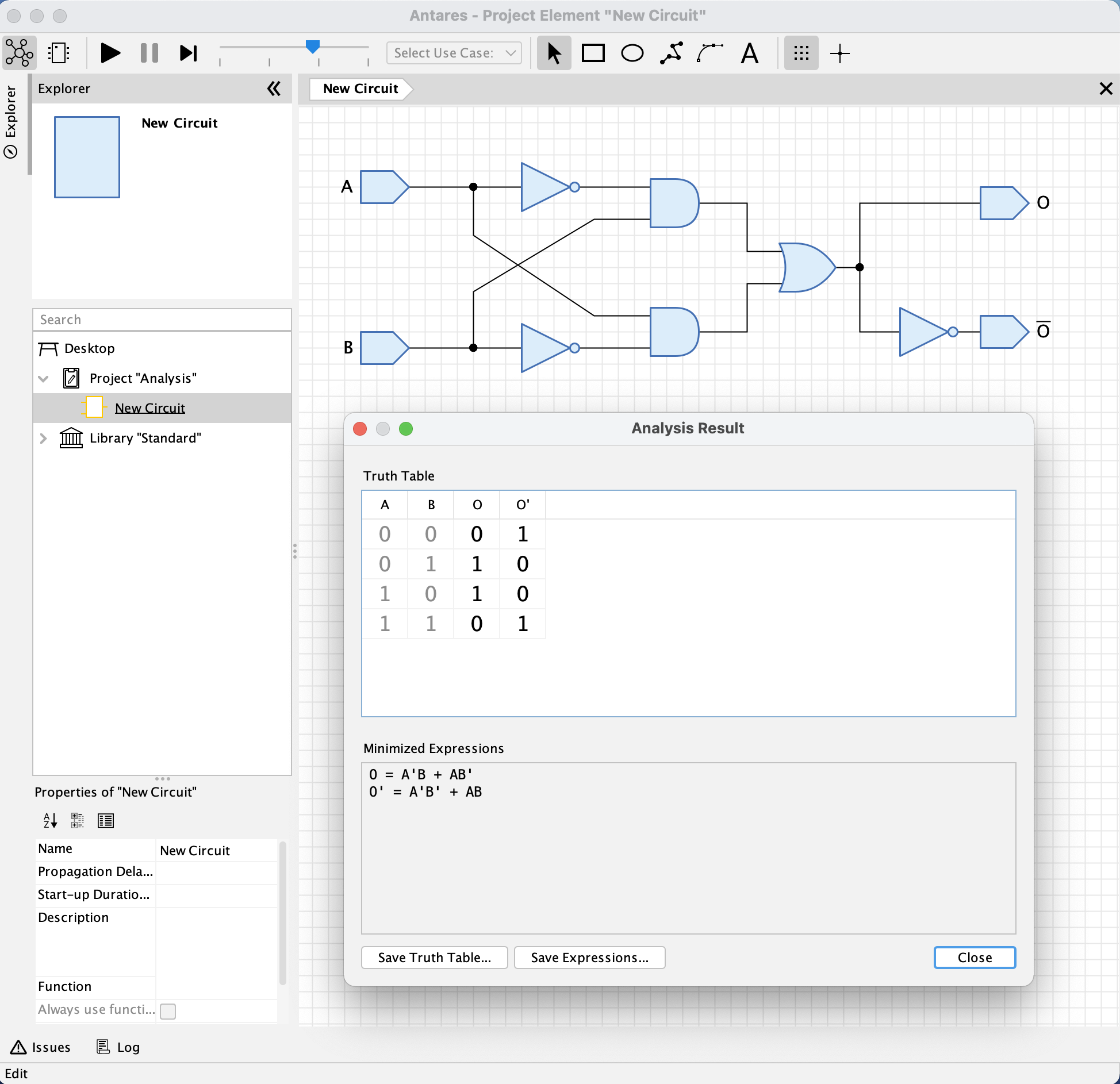Viewport: 1120px width, 1084px height.
Task: Click Save Truth Table button
Action: 434,957
